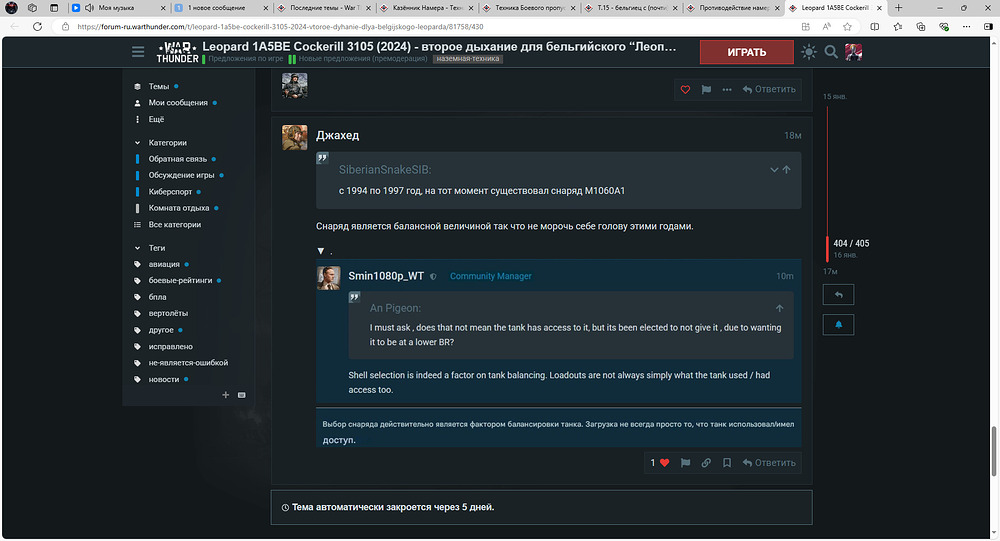Bookmark the last post

tap(727, 463)
